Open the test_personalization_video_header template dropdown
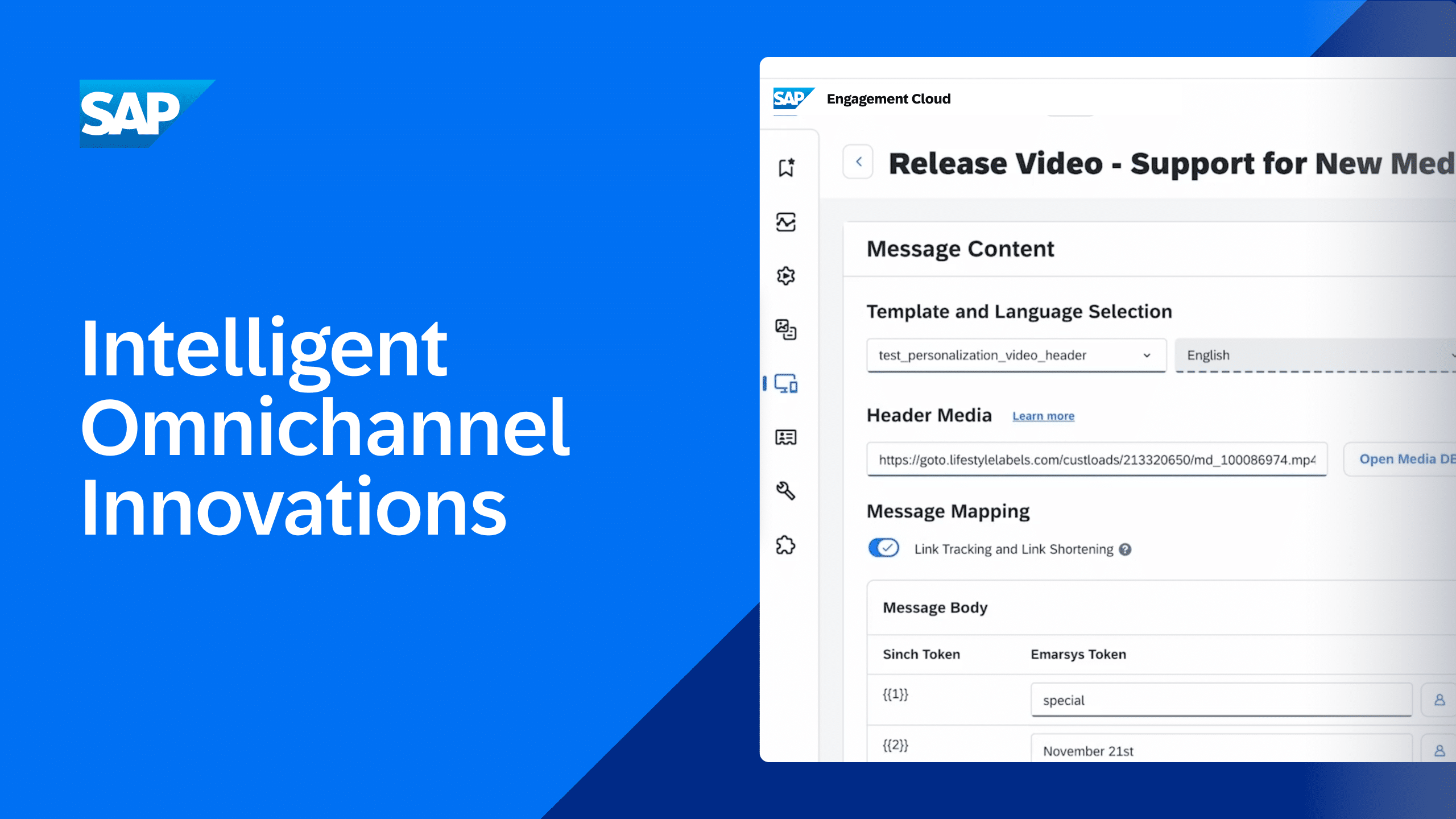1456x819 pixels. (1017, 355)
